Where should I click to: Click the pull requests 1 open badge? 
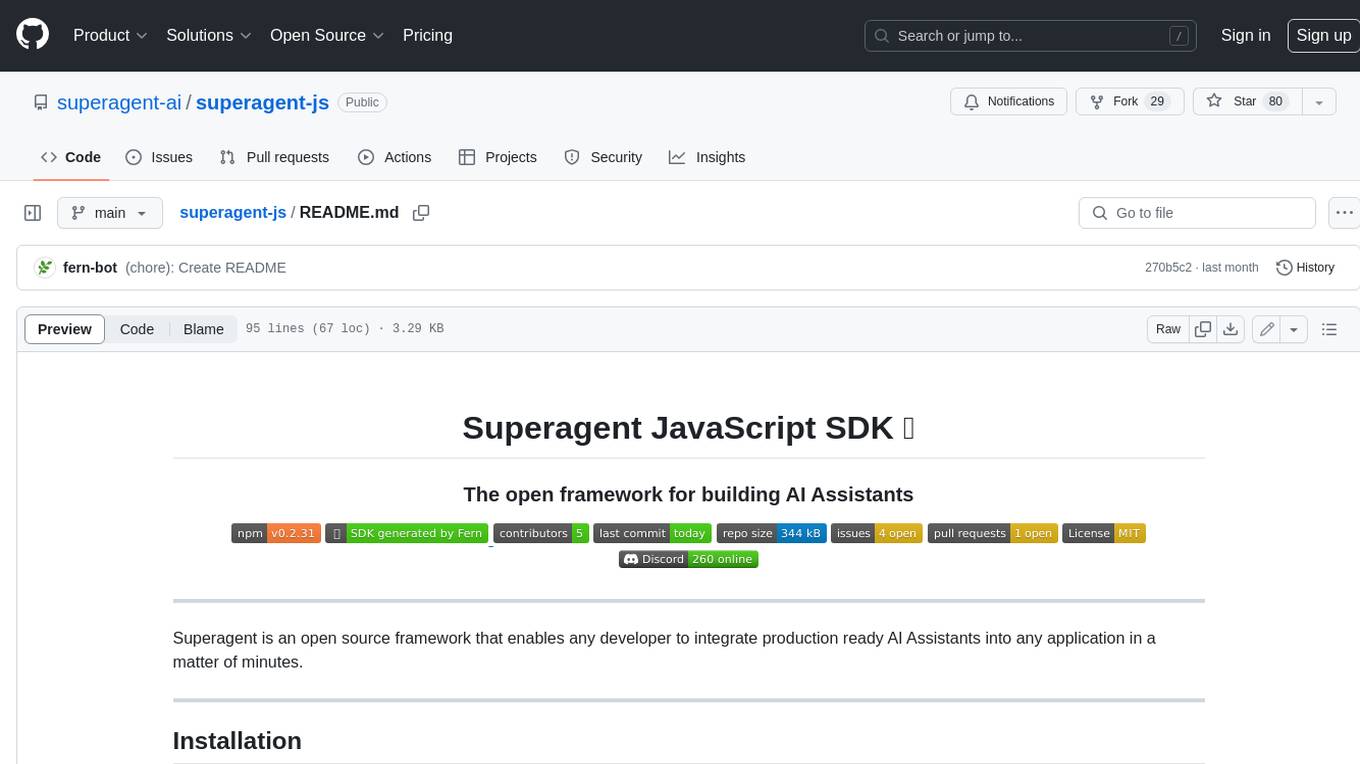993,533
